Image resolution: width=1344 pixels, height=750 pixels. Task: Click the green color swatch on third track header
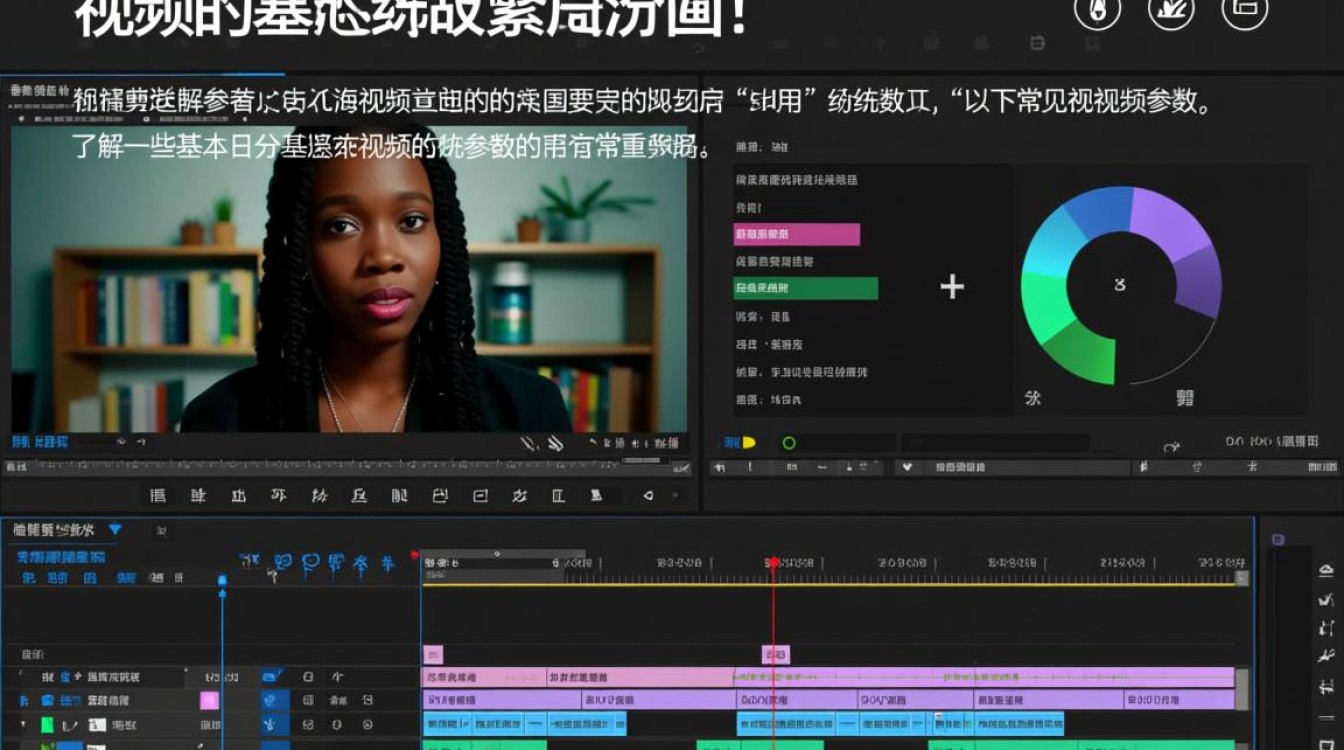point(47,725)
